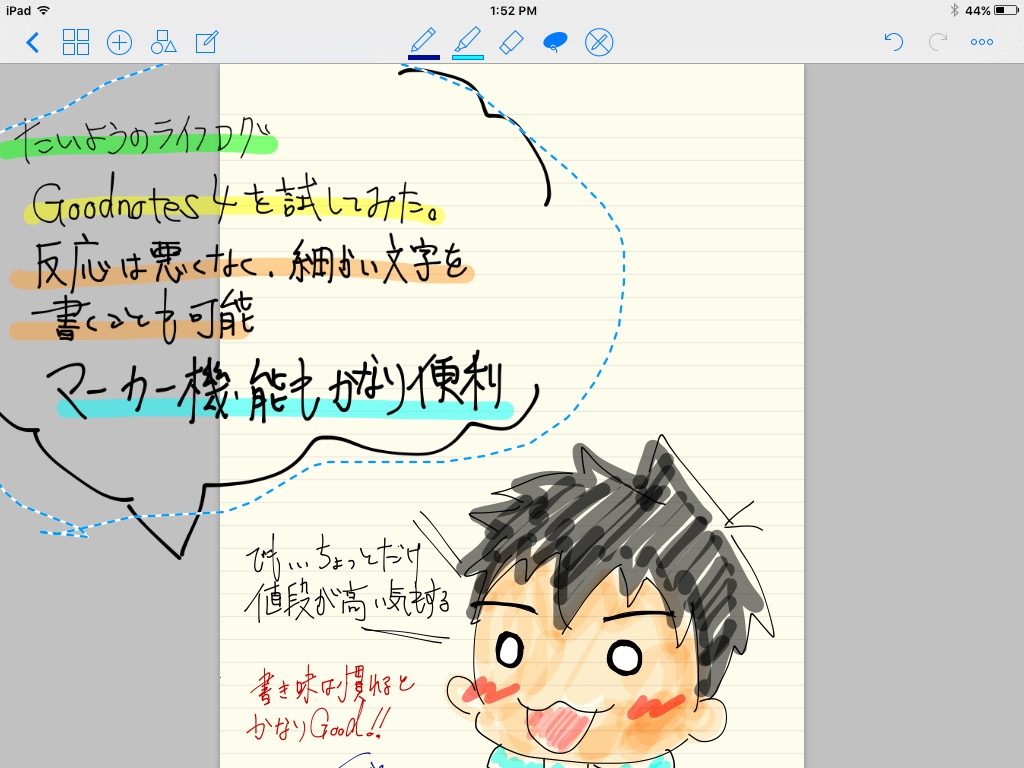
Task: Click the greyed-out redo arrow
Action: click(938, 42)
